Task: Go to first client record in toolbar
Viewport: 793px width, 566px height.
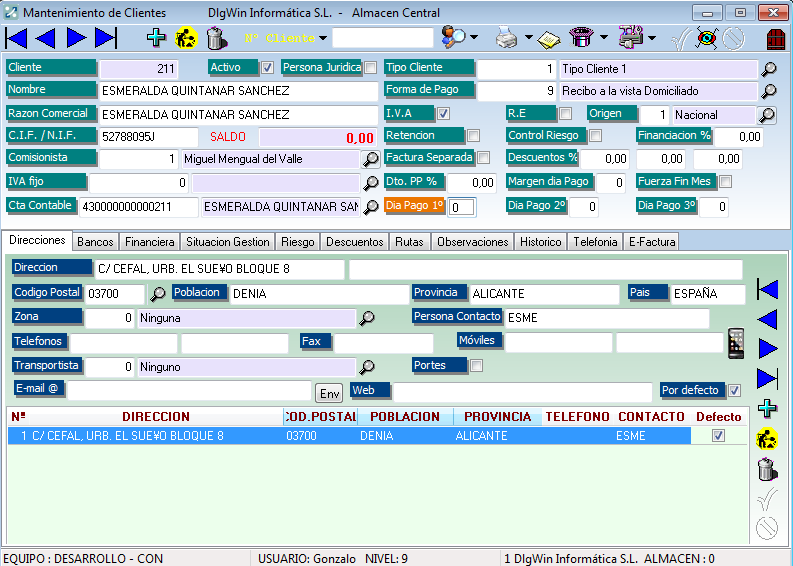Action: point(16,38)
